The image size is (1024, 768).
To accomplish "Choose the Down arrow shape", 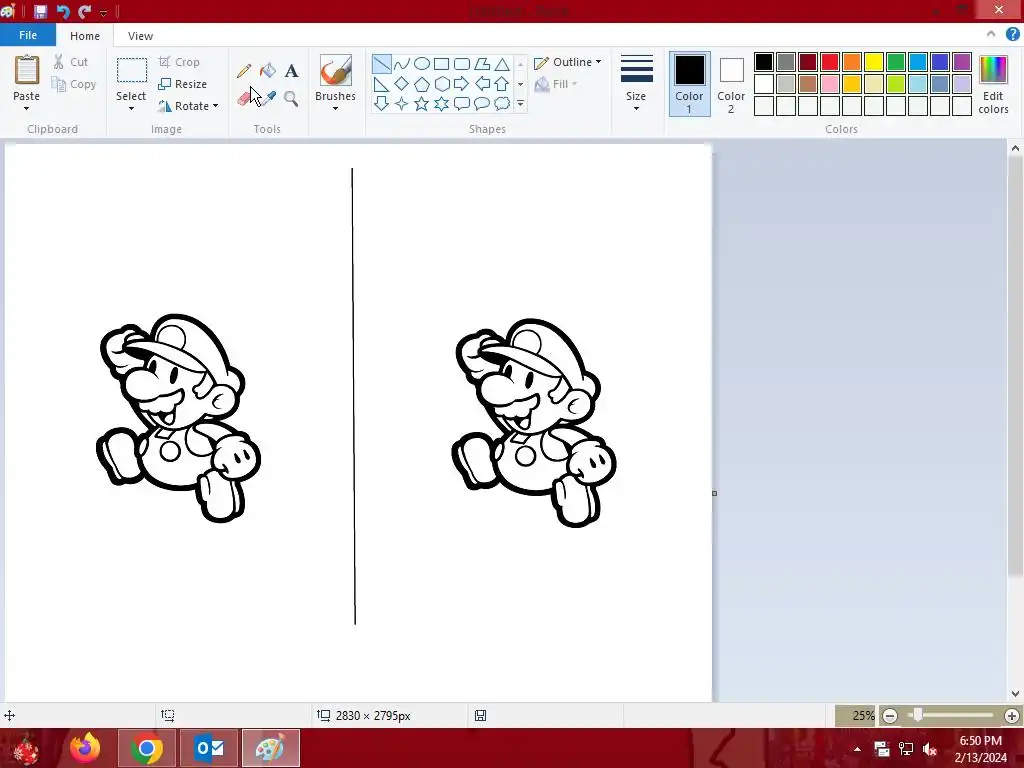I will pos(381,103).
